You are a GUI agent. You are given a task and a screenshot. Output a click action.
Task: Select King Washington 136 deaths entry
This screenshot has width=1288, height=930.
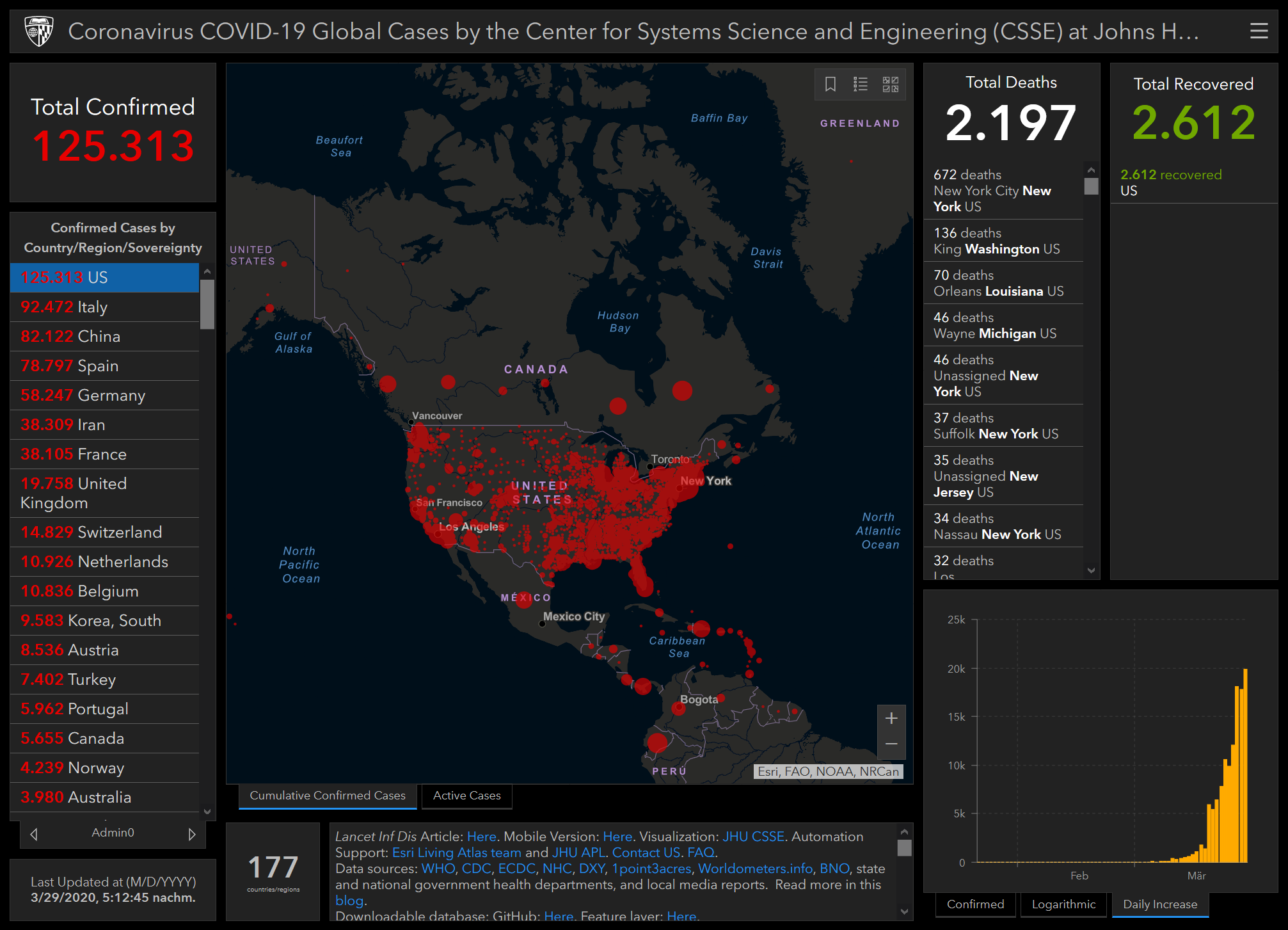click(1003, 241)
